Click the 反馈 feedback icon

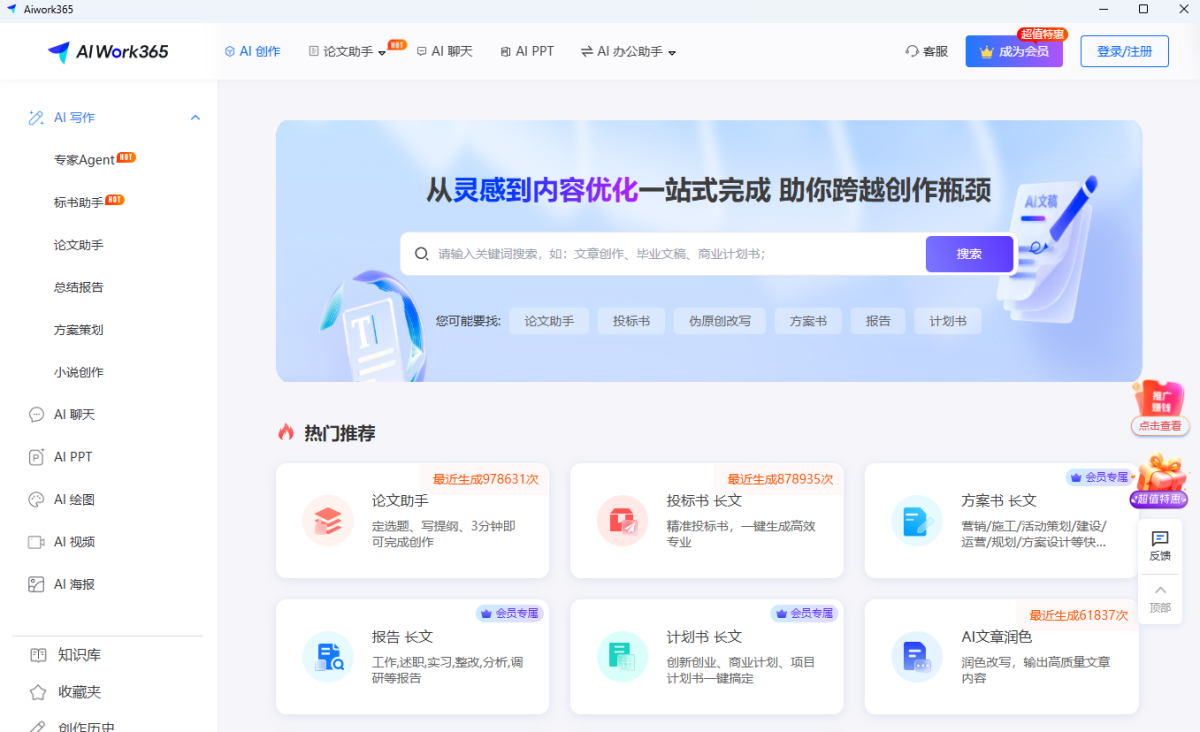pos(1160,538)
